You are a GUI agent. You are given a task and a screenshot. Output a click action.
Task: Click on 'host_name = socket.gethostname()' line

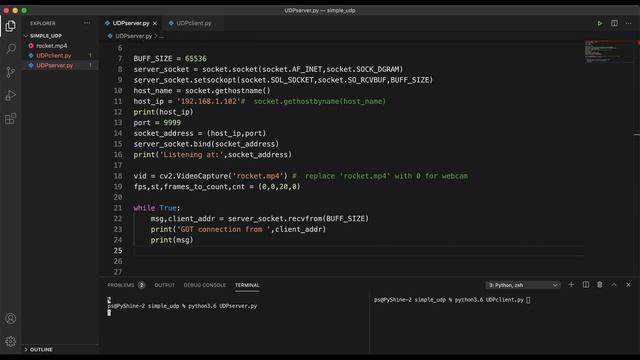[202, 91]
